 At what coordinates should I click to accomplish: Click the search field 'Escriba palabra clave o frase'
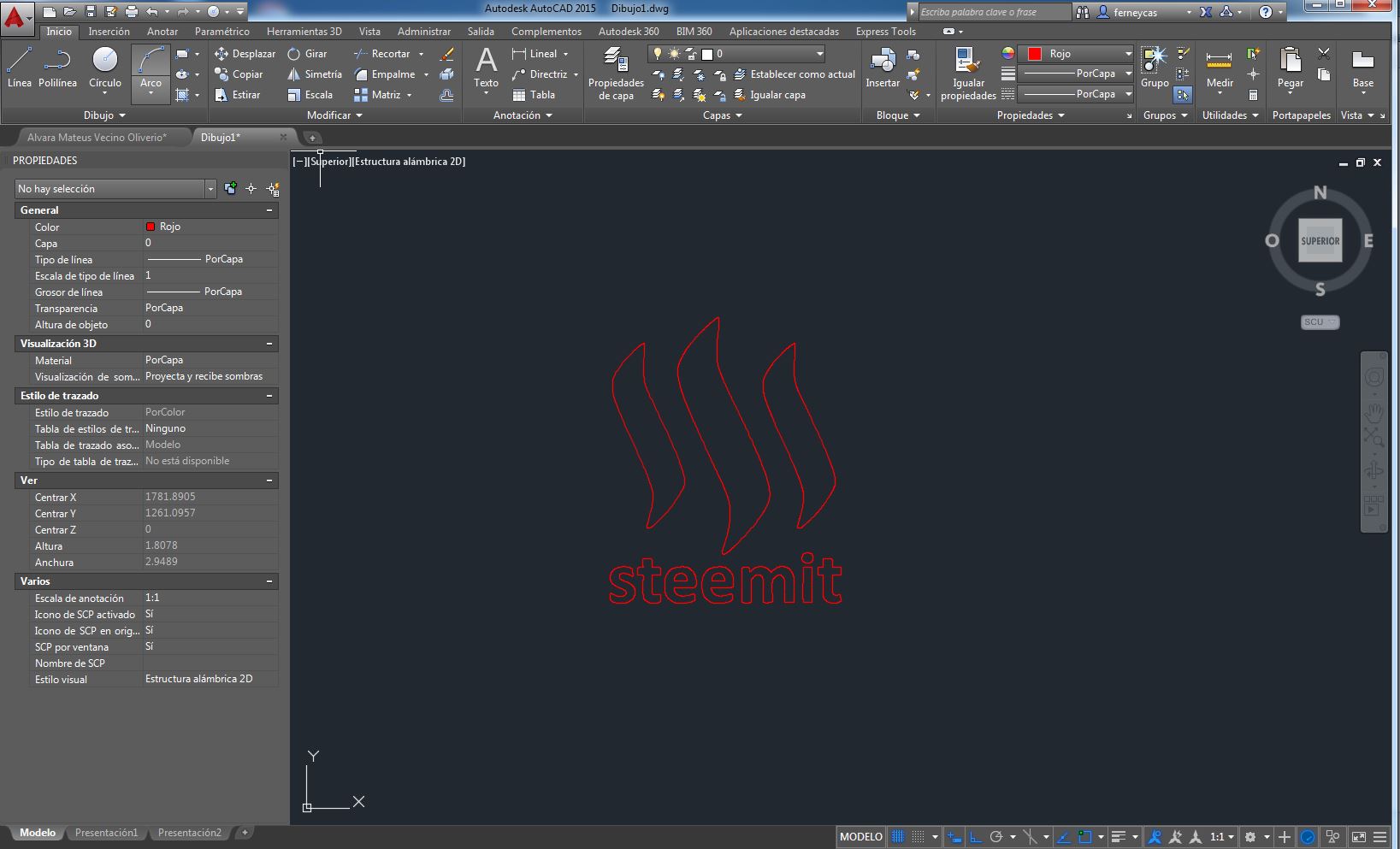point(994,12)
